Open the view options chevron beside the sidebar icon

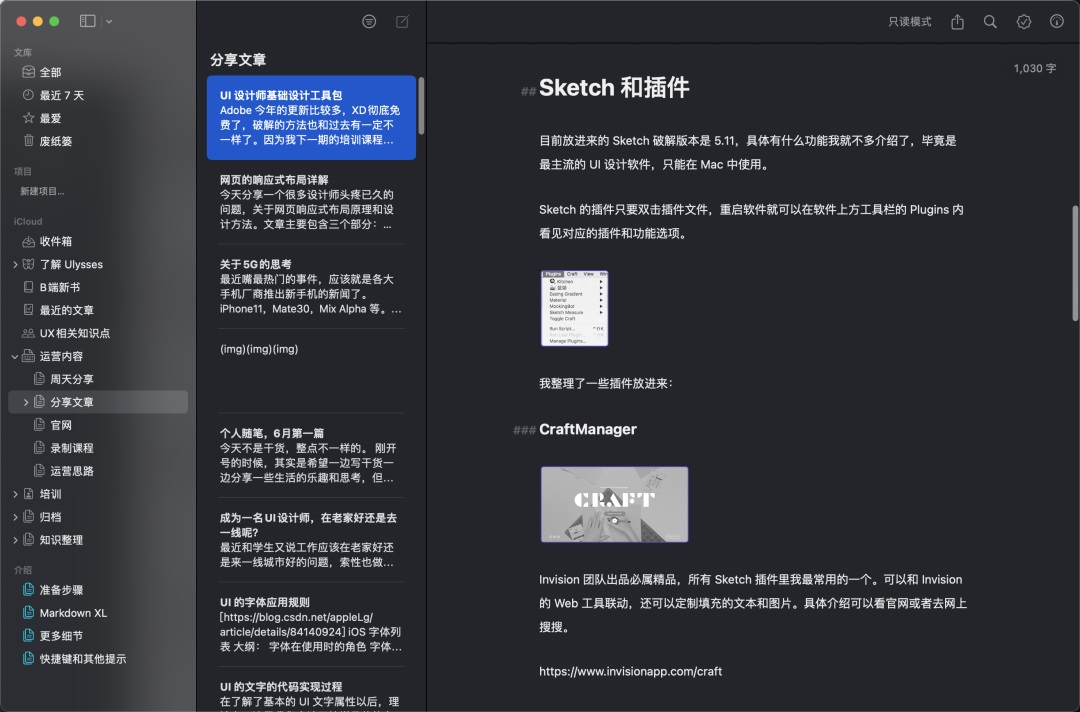pos(107,21)
